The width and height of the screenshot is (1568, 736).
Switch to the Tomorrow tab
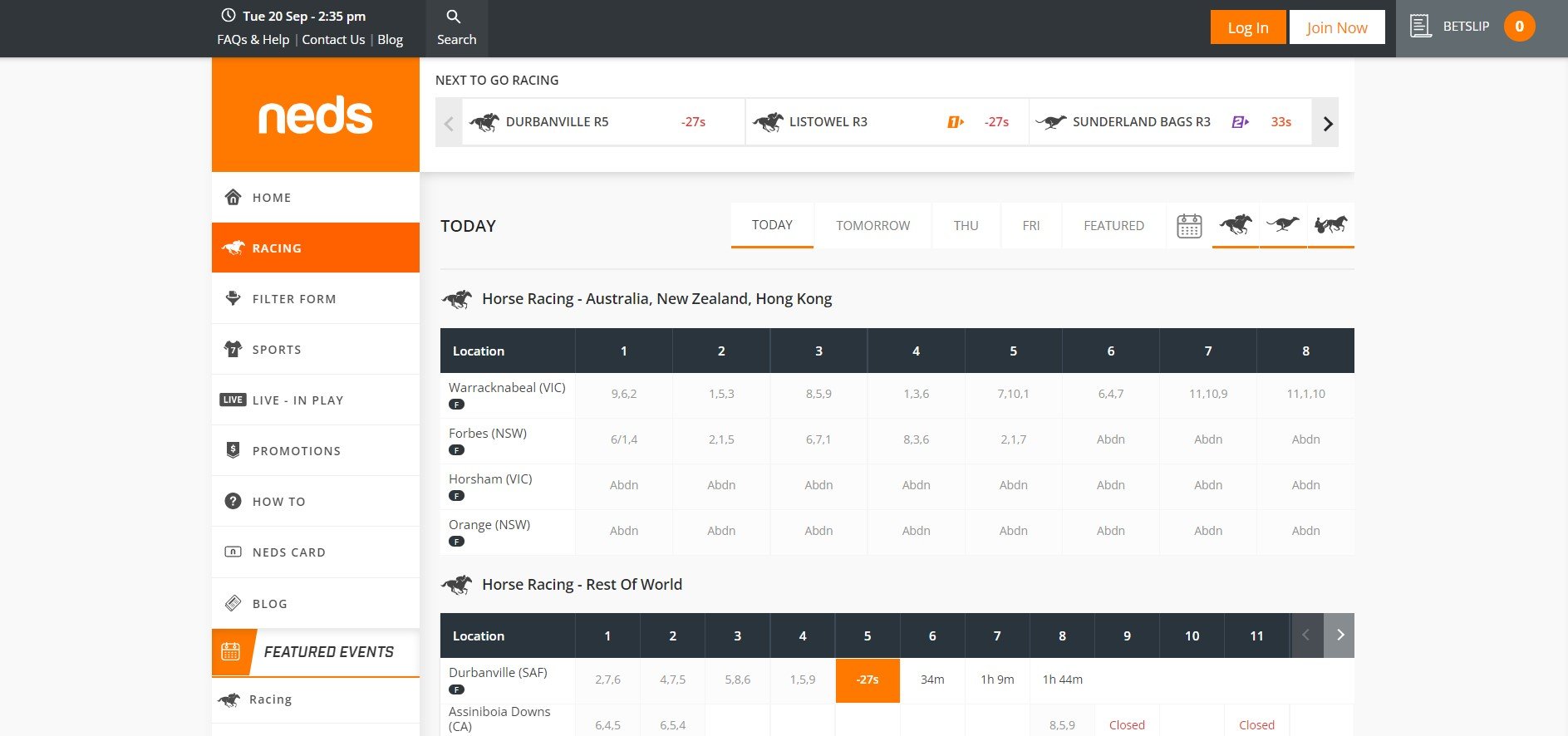tap(872, 226)
